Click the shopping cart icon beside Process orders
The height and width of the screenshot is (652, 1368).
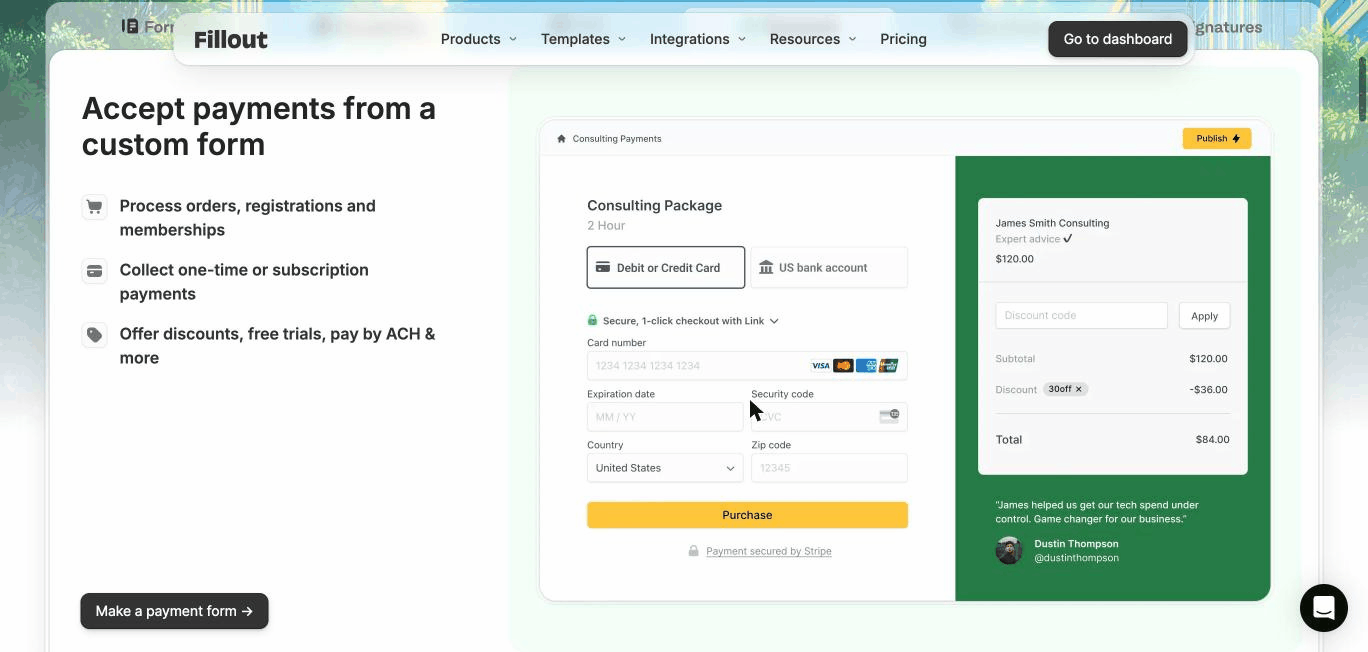point(94,207)
